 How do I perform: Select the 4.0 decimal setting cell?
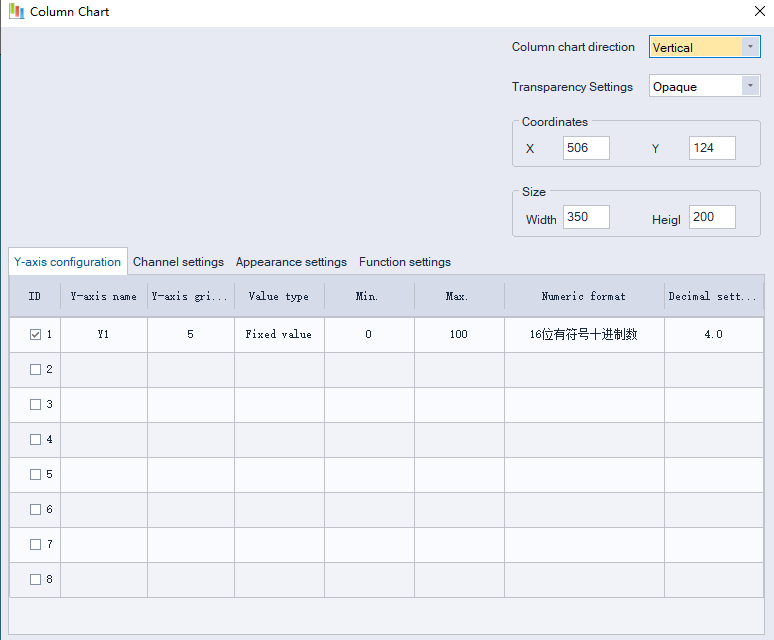click(714, 335)
